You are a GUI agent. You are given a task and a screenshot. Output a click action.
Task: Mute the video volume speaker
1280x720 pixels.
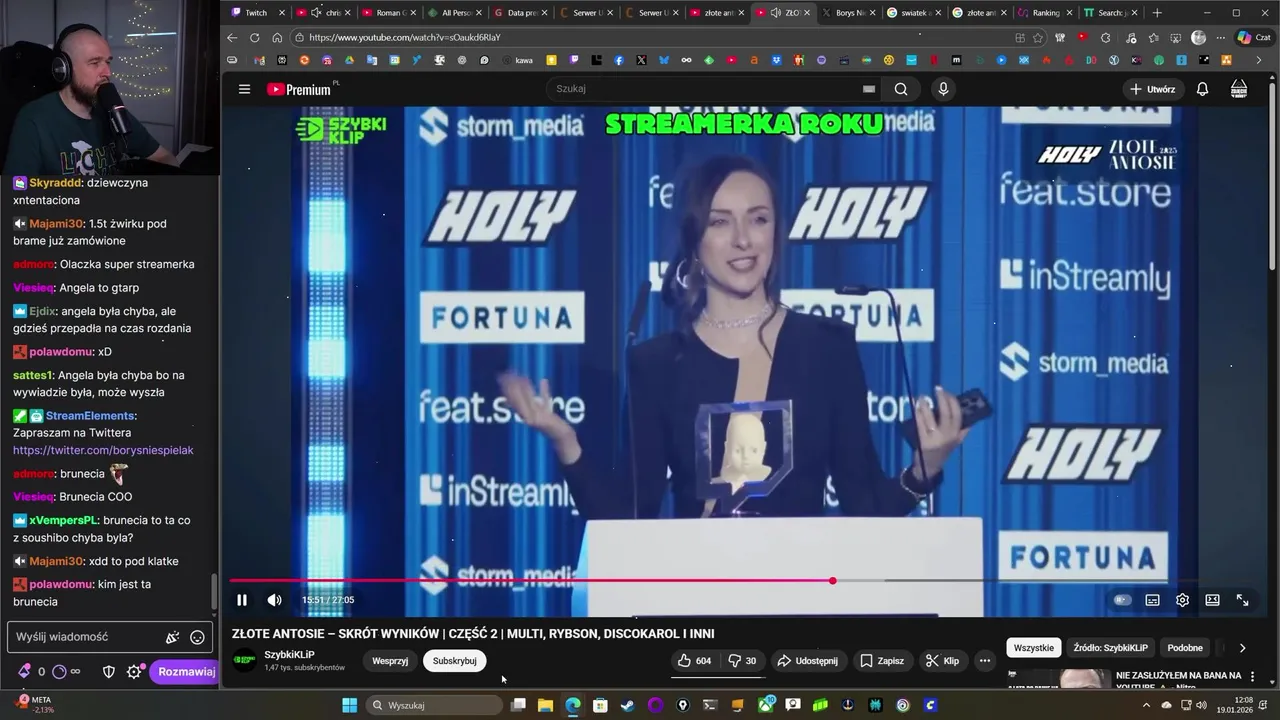pos(275,600)
